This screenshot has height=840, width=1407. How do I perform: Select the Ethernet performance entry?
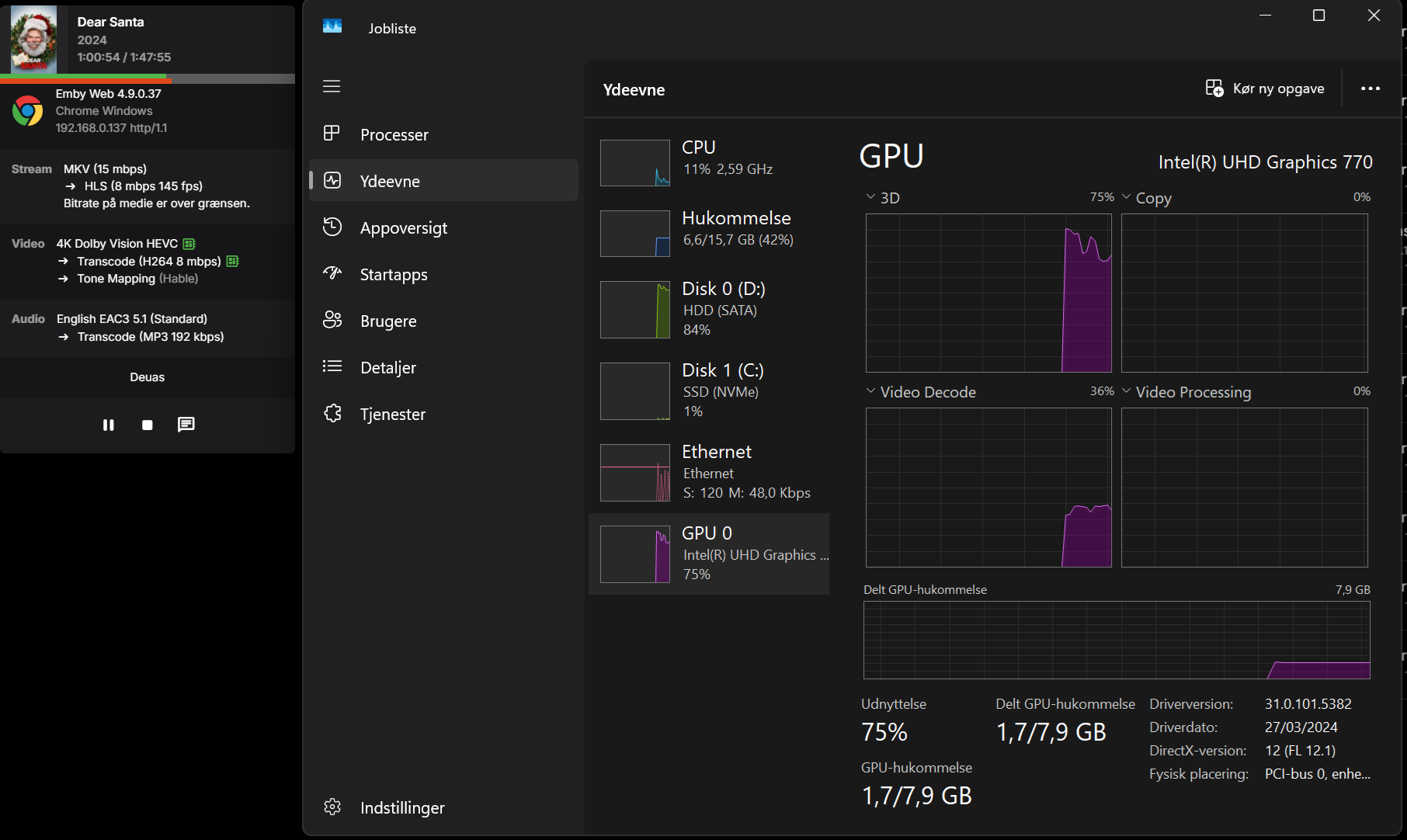709,471
